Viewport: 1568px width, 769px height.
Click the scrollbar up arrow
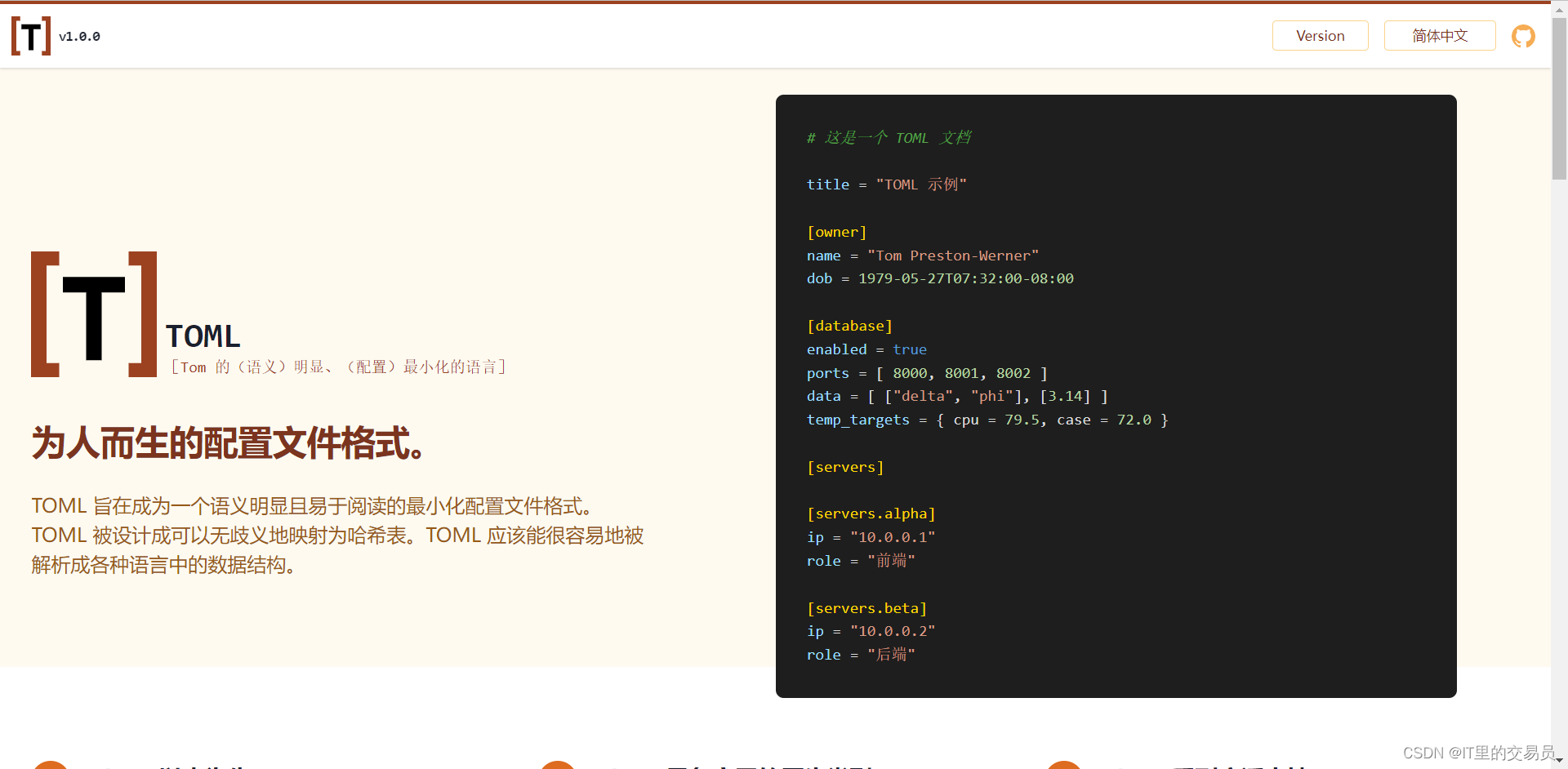[1560, 8]
